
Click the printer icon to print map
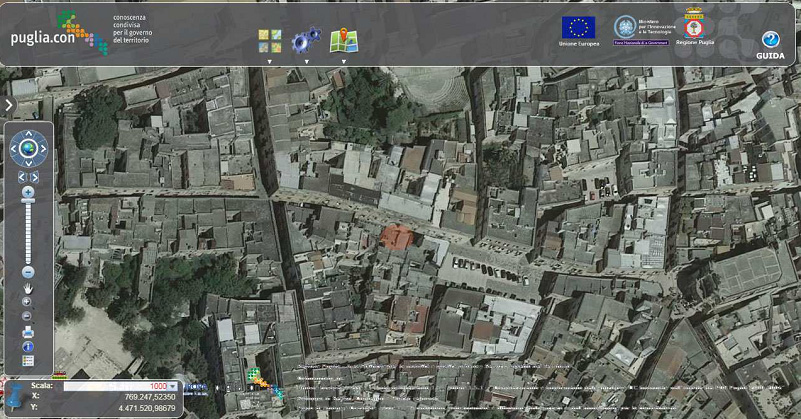click(28, 332)
